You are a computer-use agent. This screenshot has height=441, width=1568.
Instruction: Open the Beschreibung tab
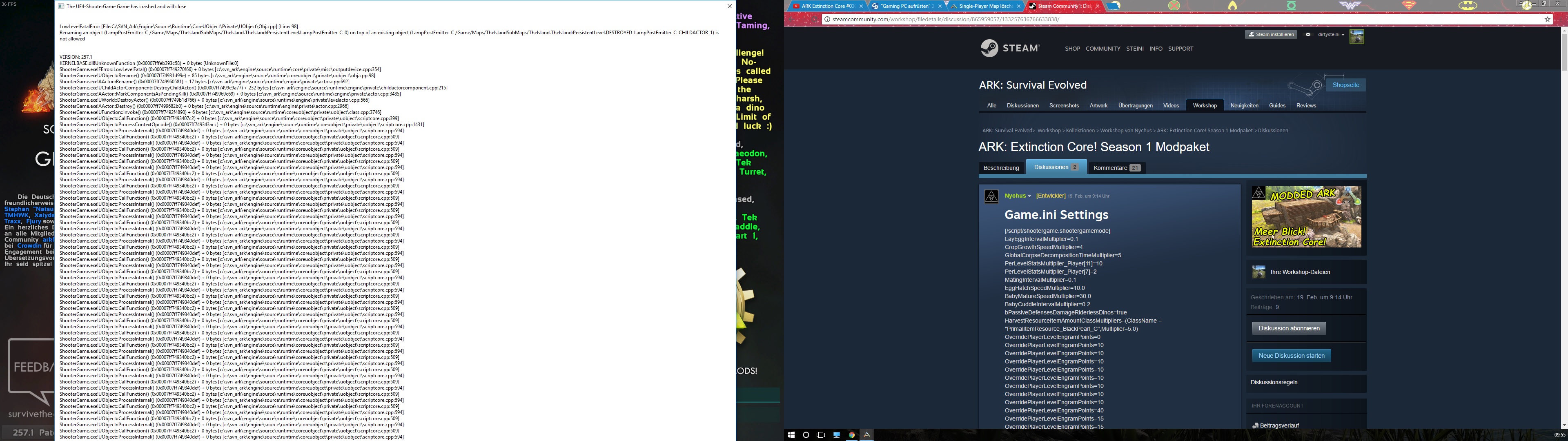point(1001,167)
